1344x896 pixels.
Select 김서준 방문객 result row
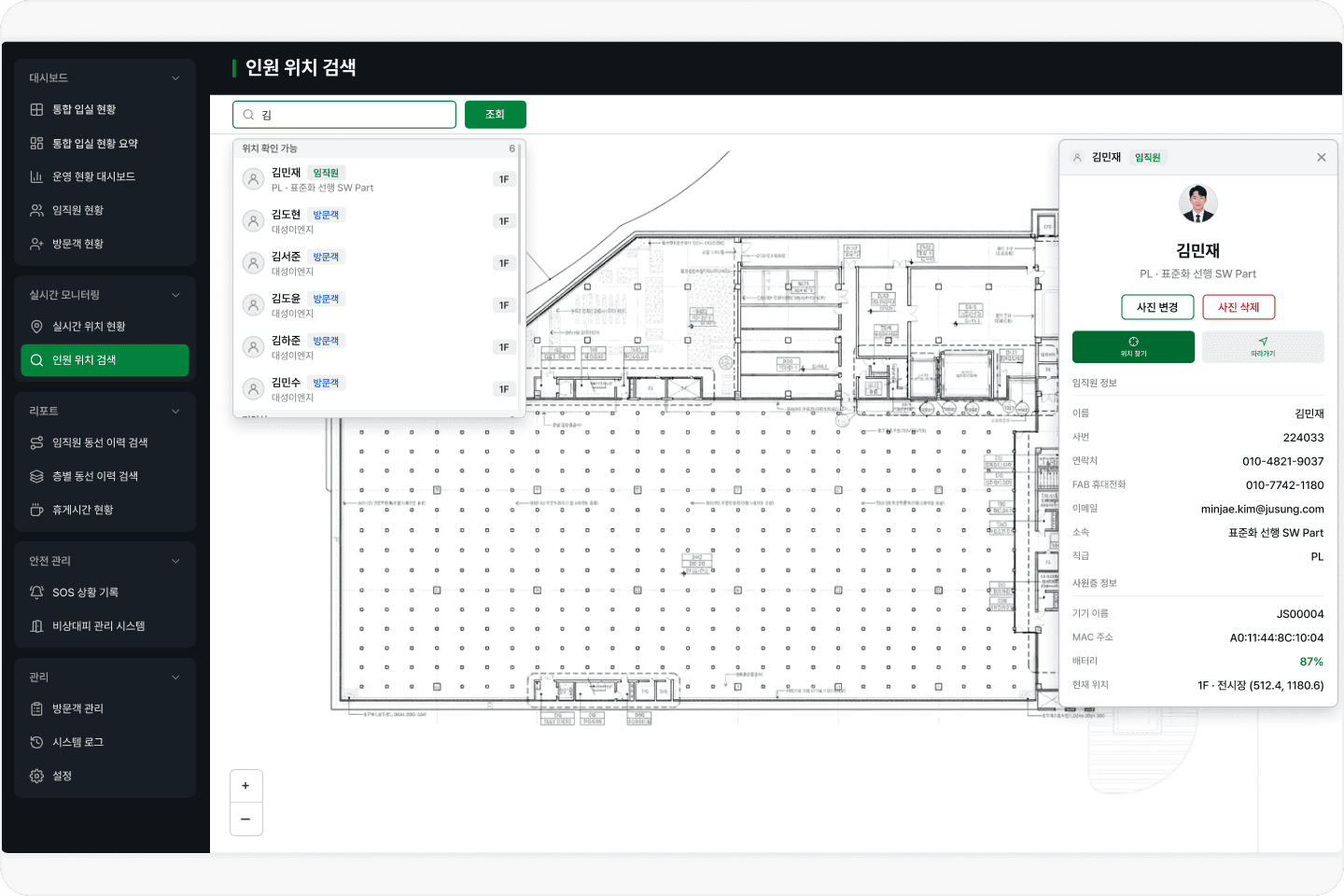(378, 263)
